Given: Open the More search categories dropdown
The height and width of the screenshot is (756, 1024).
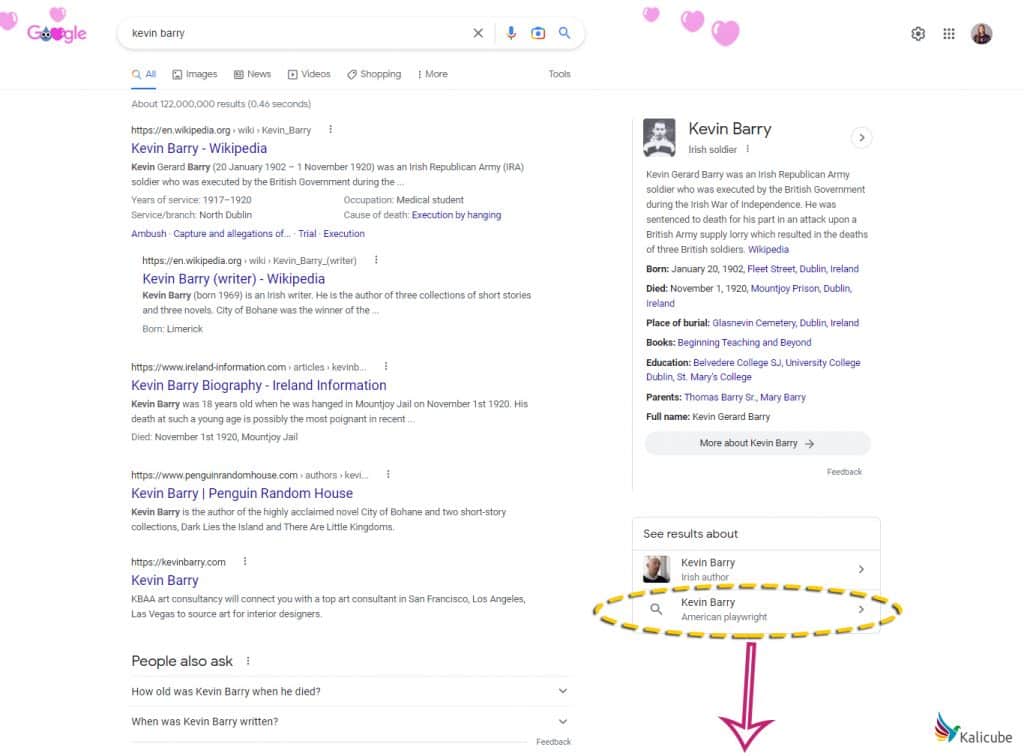Looking at the screenshot, I should (432, 74).
